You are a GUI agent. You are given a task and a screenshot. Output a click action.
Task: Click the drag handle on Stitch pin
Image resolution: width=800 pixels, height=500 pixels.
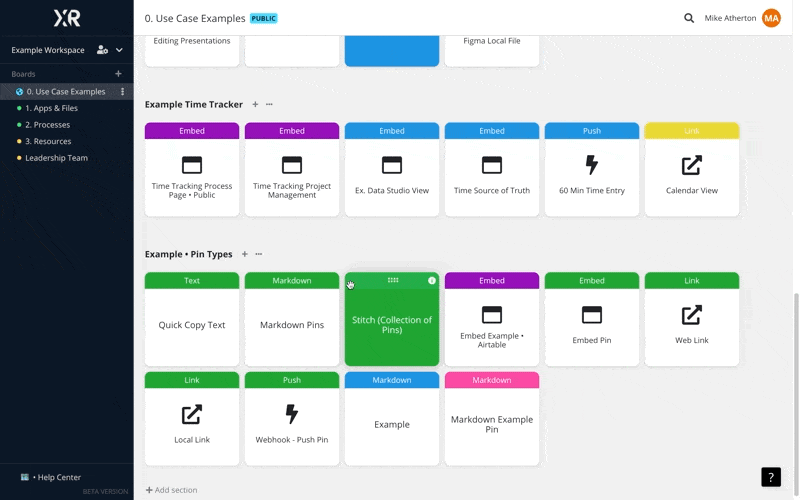point(393,280)
